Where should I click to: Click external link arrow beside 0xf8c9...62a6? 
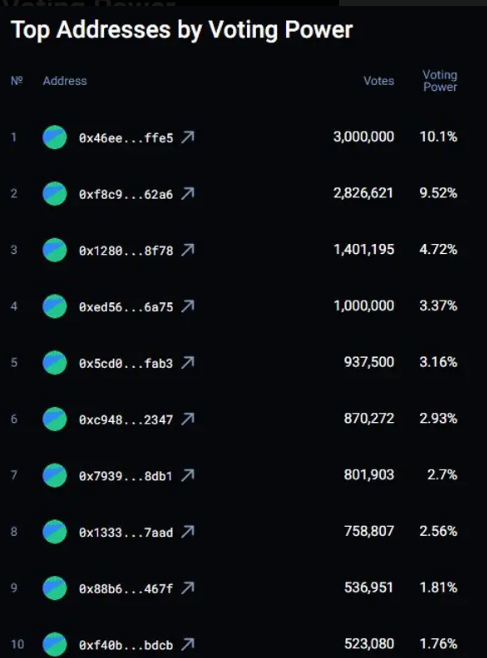188,193
